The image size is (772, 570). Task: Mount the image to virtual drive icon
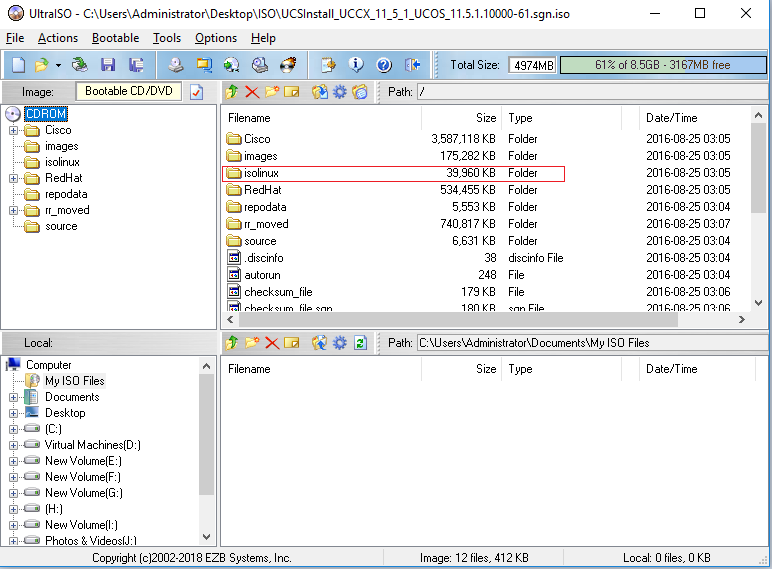click(x=260, y=64)
